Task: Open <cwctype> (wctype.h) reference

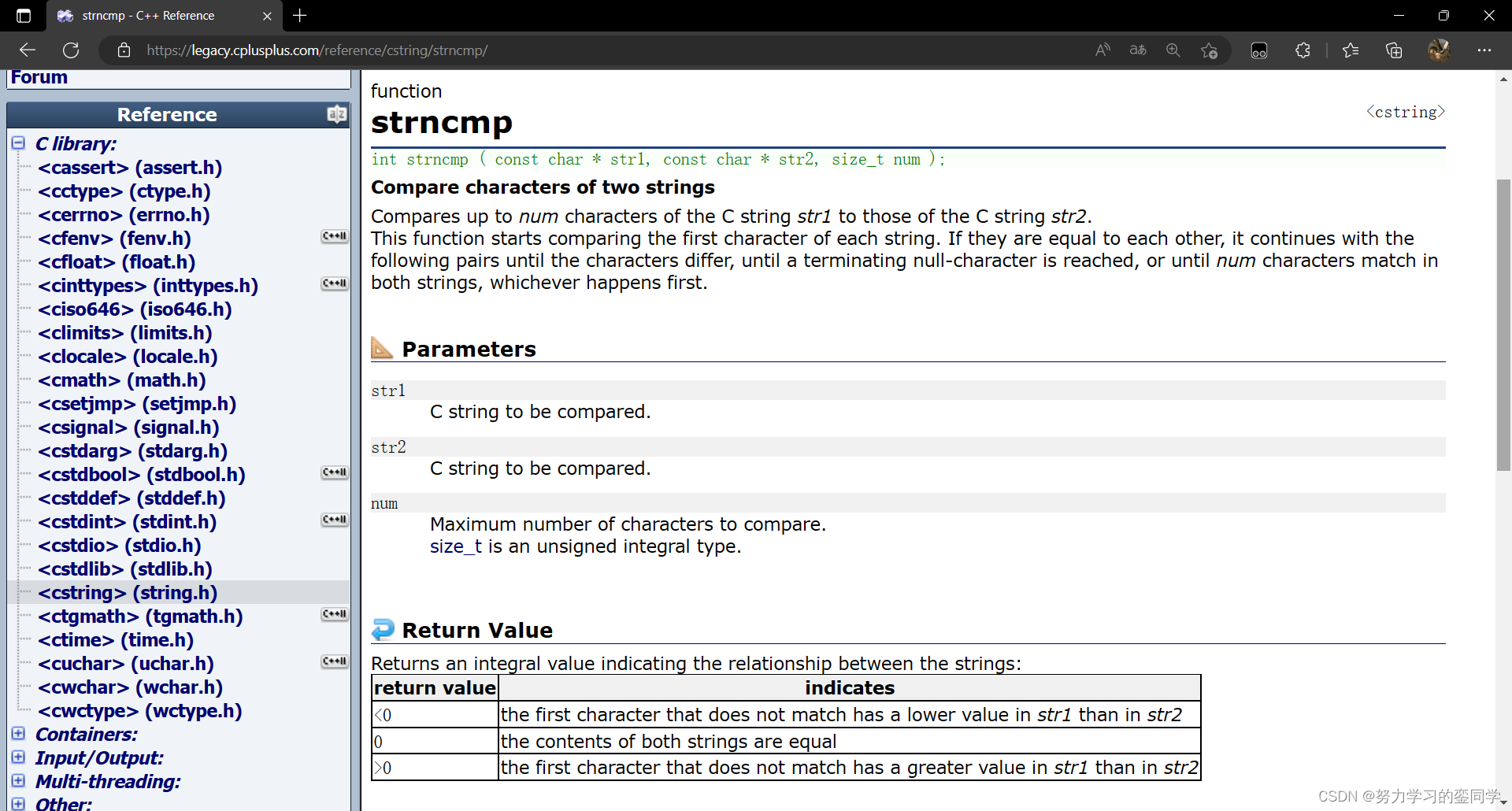Action: (140, 711)
